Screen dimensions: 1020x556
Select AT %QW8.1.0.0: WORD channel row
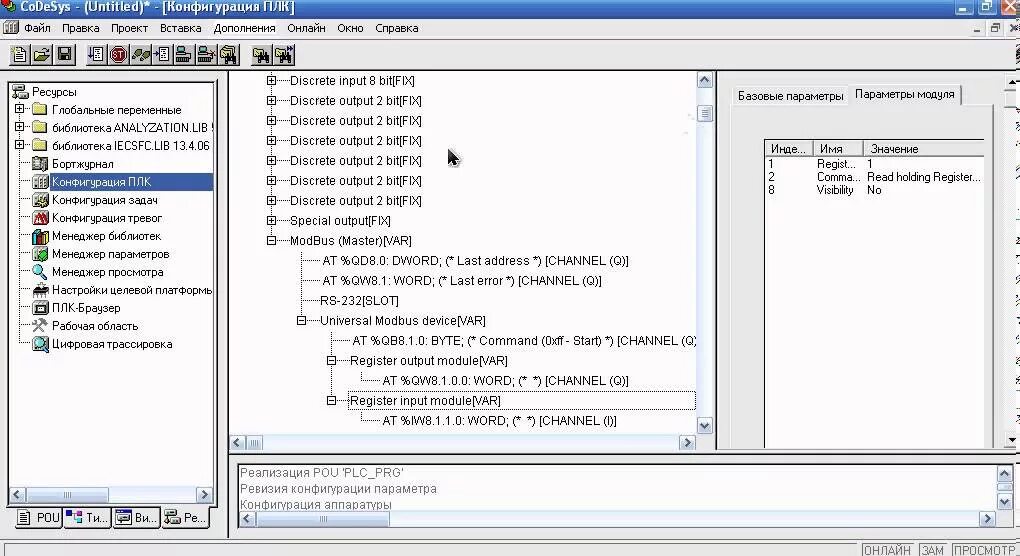(505, 380)
